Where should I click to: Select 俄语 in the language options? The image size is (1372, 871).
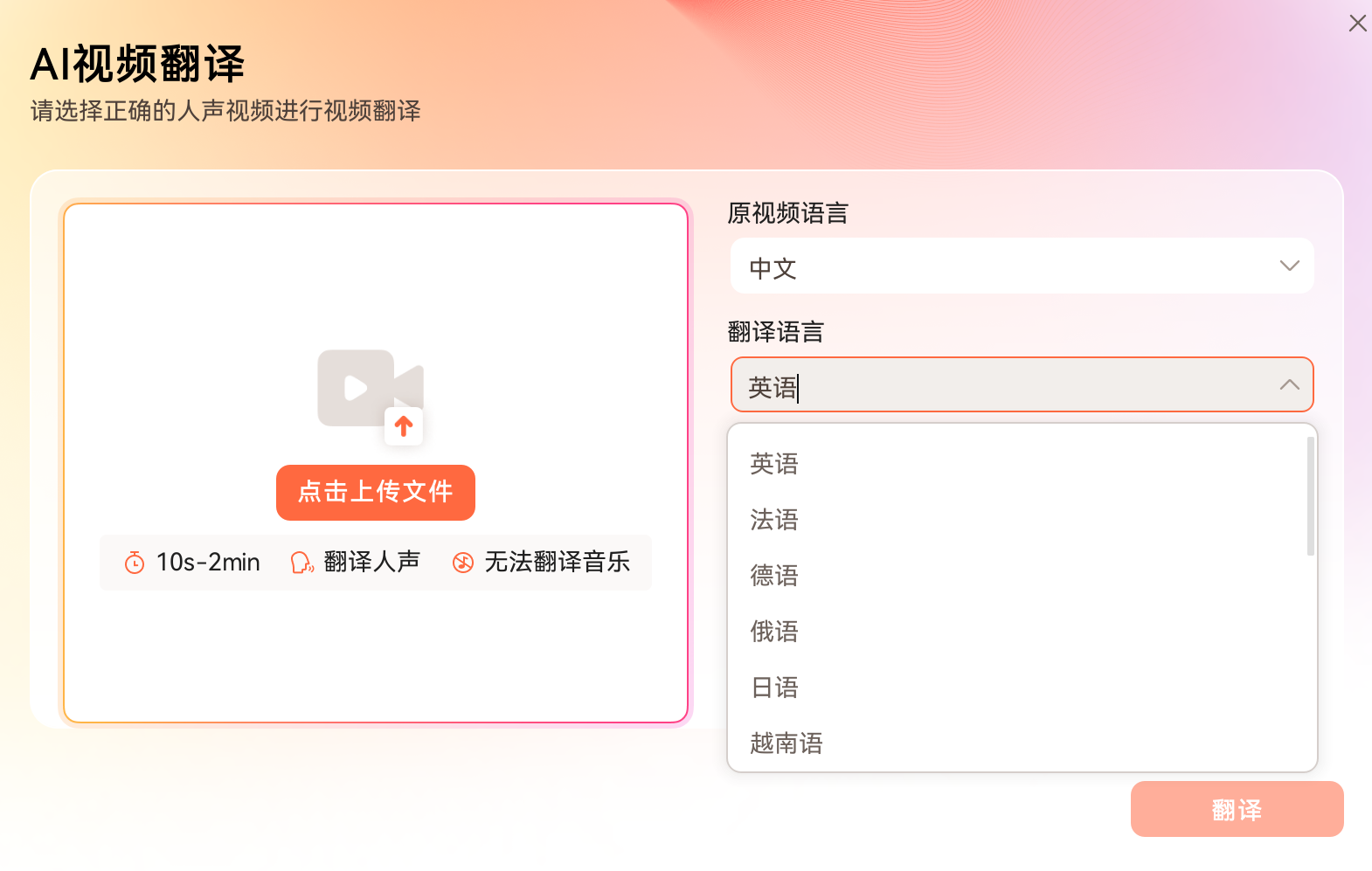coord(773,632)
